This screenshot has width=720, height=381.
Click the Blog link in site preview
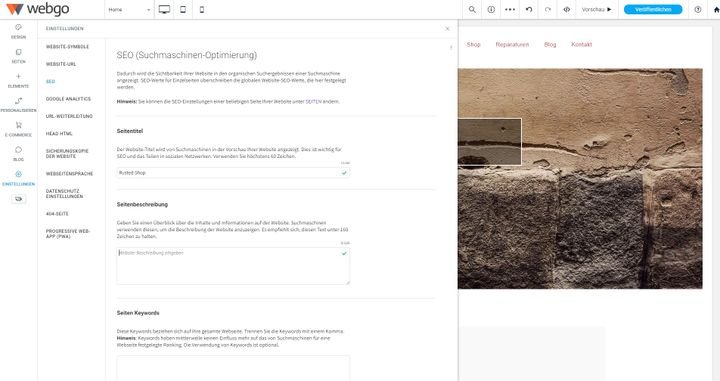550,45
